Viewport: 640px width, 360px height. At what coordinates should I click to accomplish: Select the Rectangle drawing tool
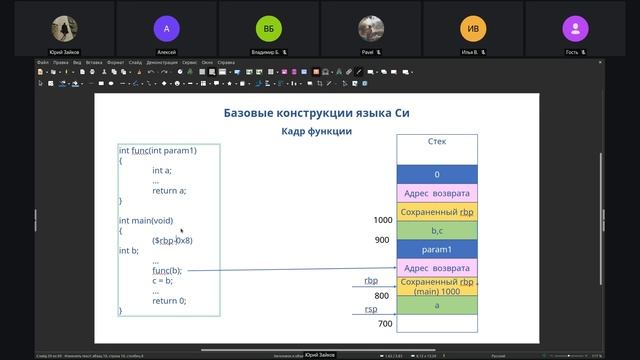tap(101, 83)
